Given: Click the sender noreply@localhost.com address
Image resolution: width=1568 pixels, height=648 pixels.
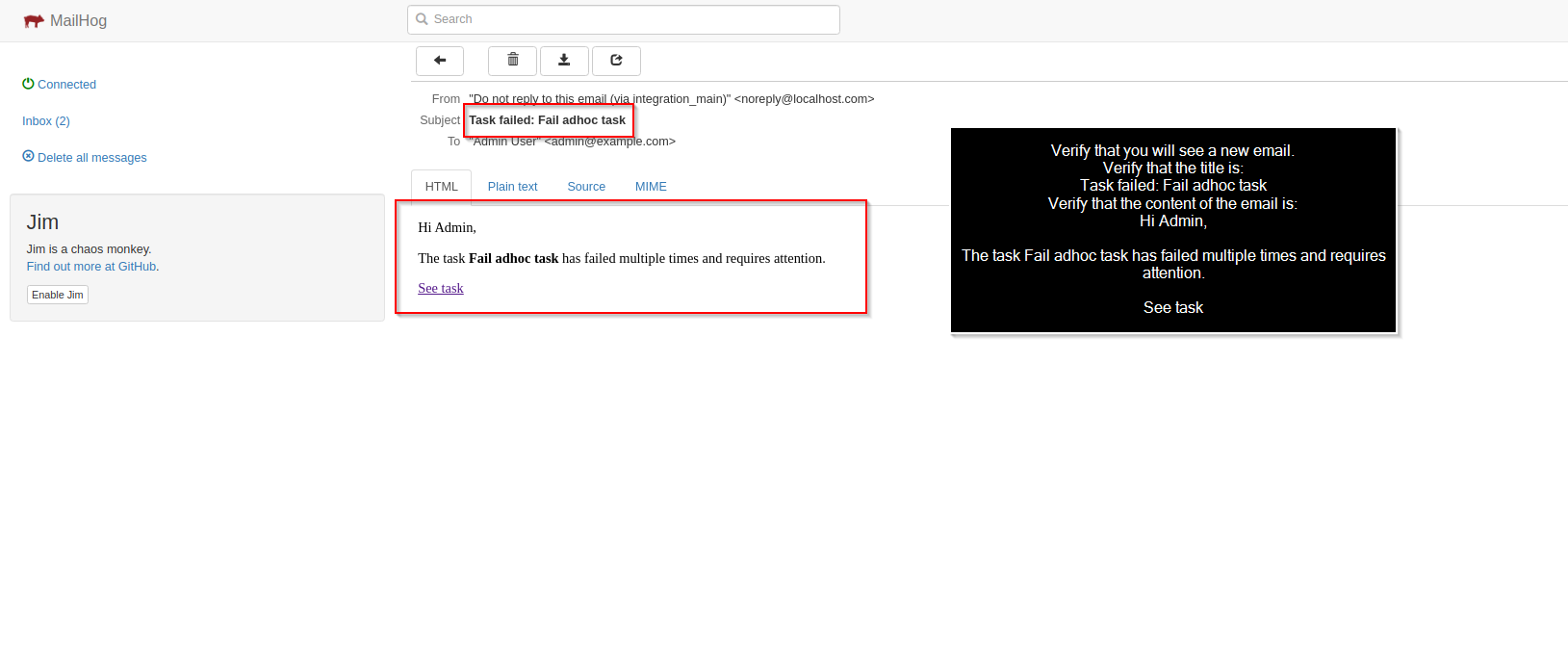Looking at the screenshot, I should pos(805,99).
